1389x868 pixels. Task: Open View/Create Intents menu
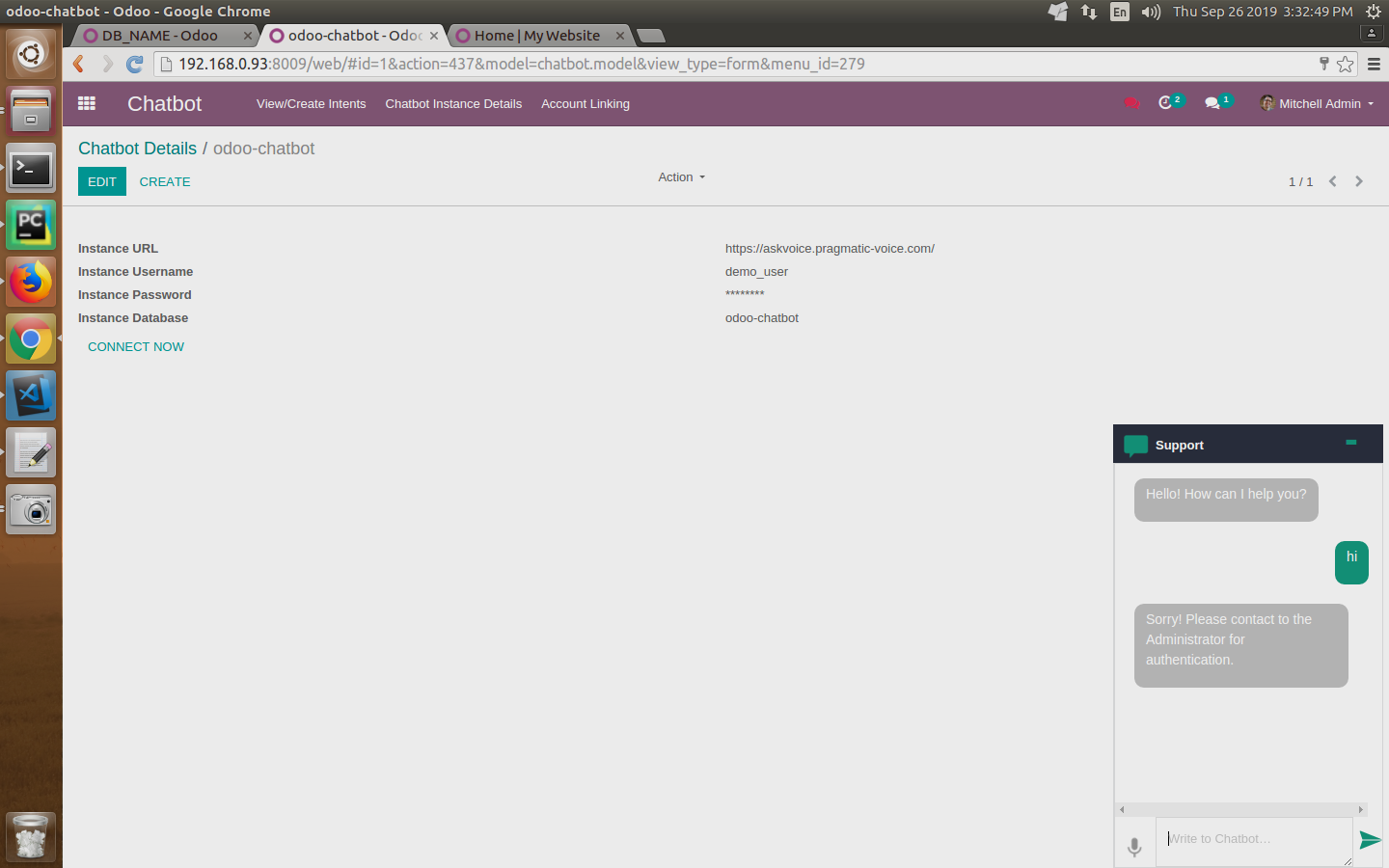311,103
